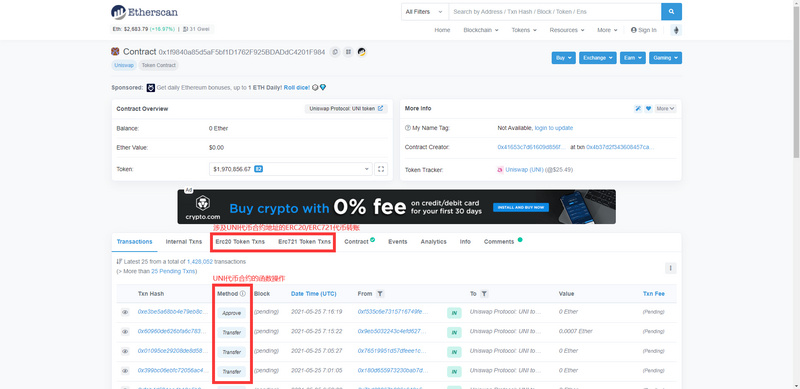Toggle eye preview for first transaction row

point(125,312)
